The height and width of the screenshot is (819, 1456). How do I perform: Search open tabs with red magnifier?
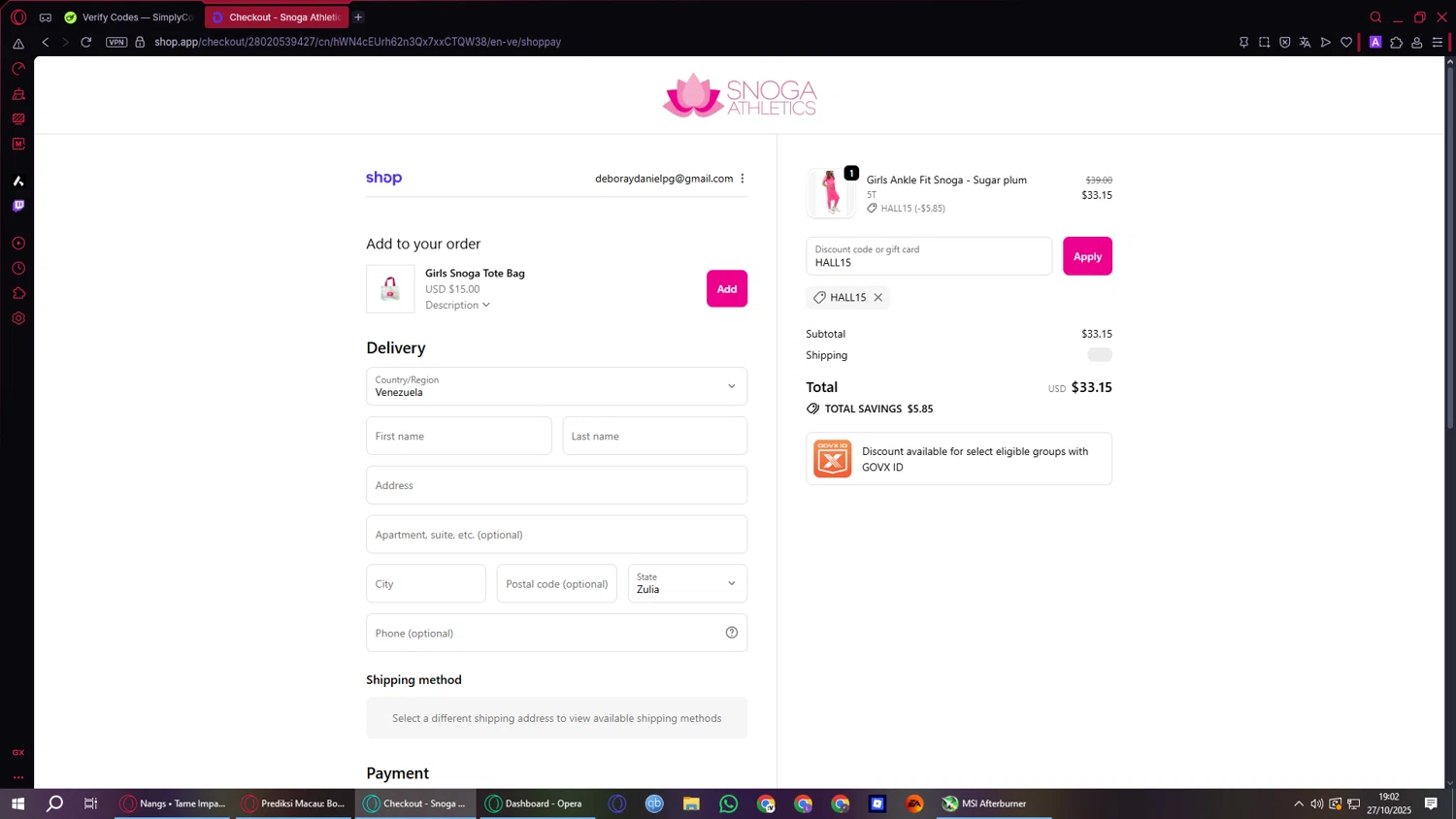click(1375, 17)
